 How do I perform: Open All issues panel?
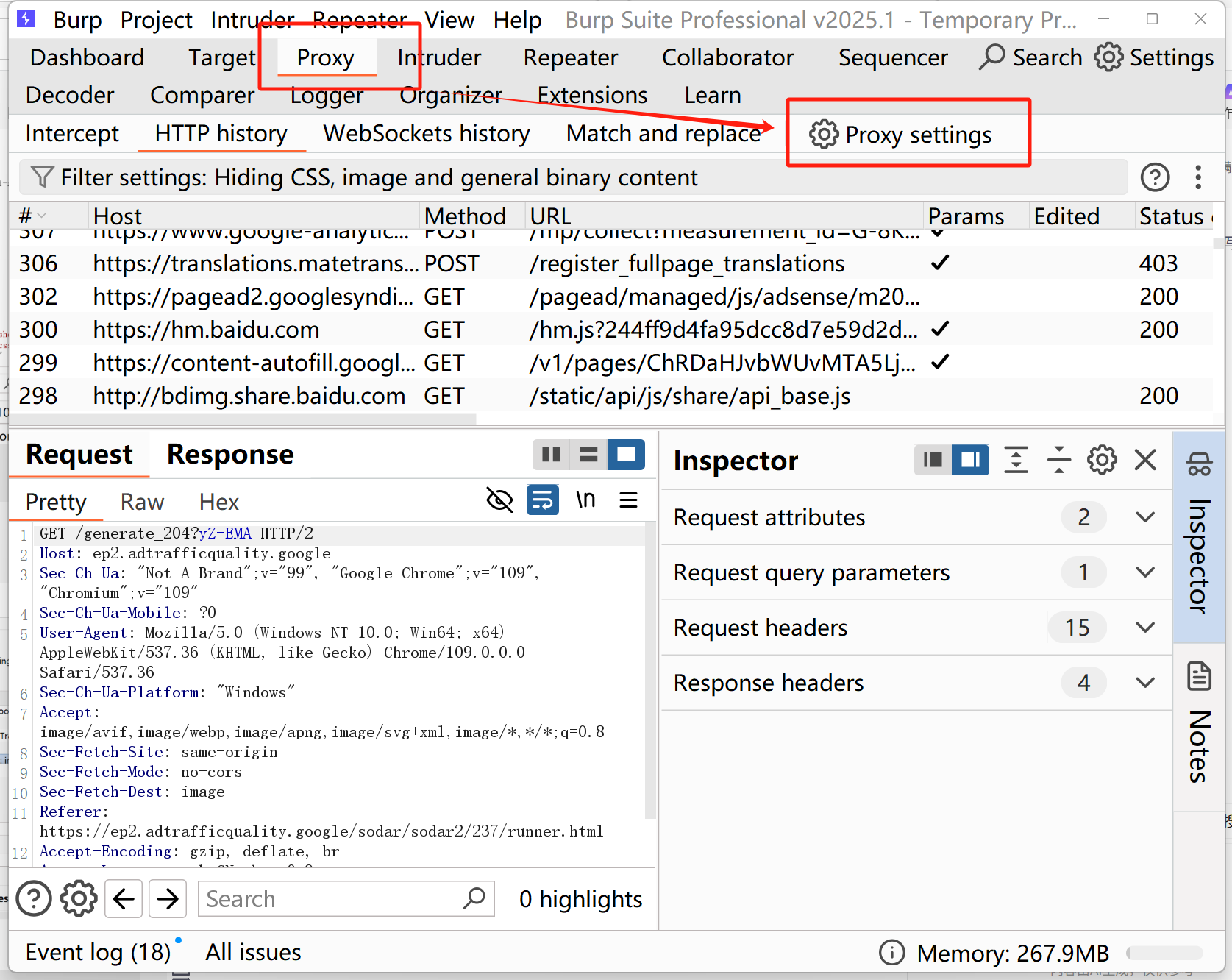[253, 952]
